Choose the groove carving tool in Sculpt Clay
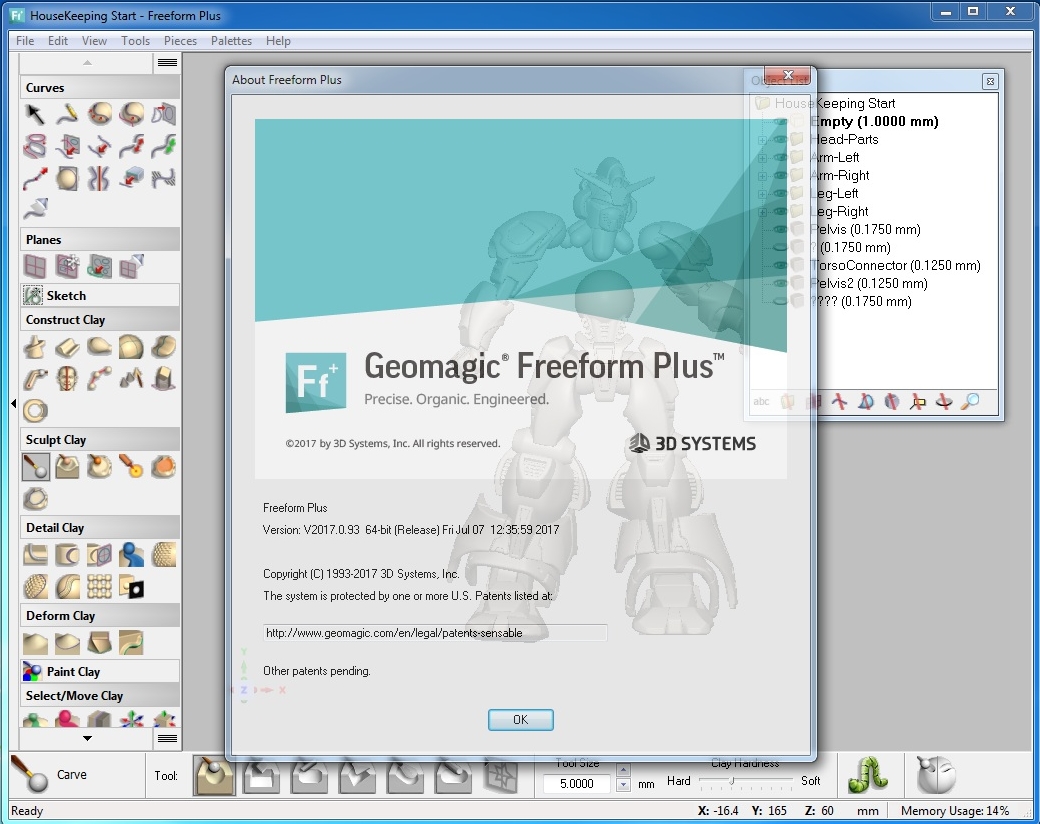 point(67,467)
